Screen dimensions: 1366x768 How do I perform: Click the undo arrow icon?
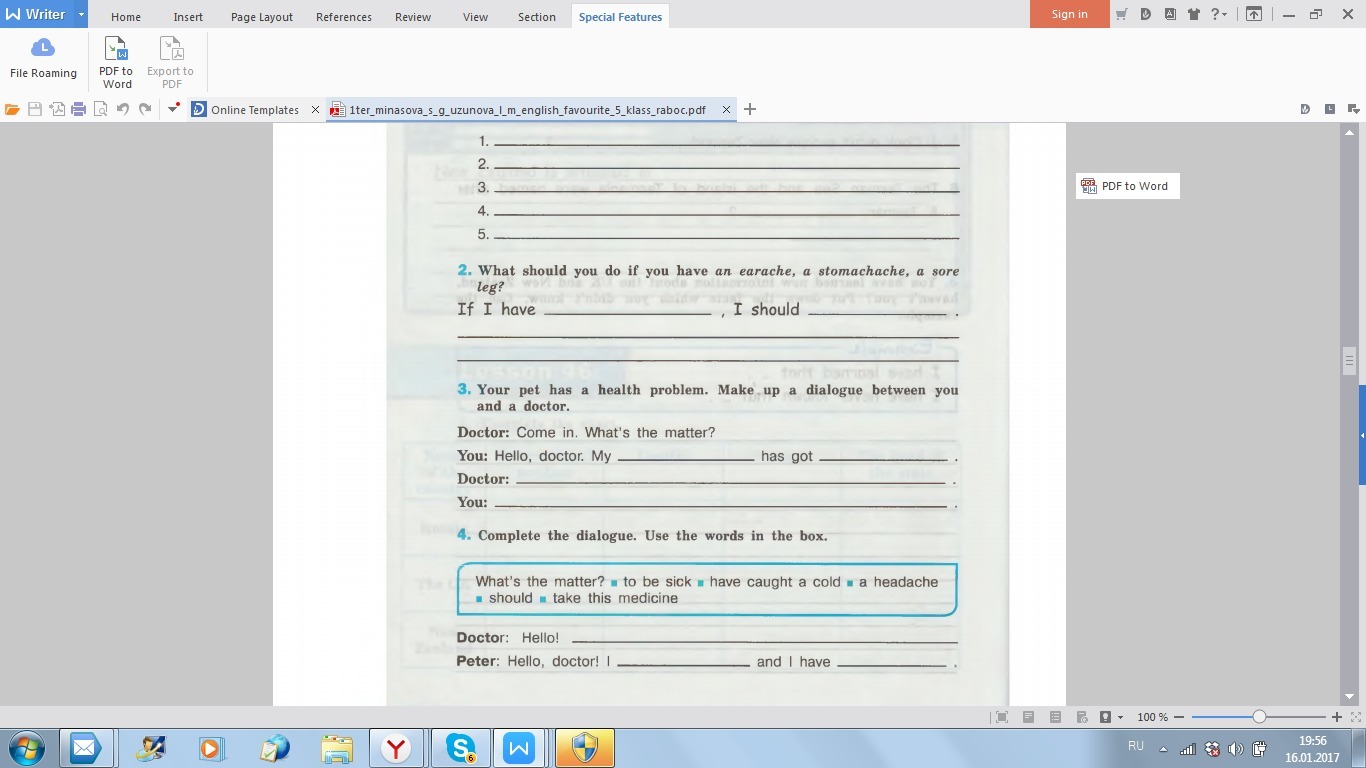tap(122, 110)
